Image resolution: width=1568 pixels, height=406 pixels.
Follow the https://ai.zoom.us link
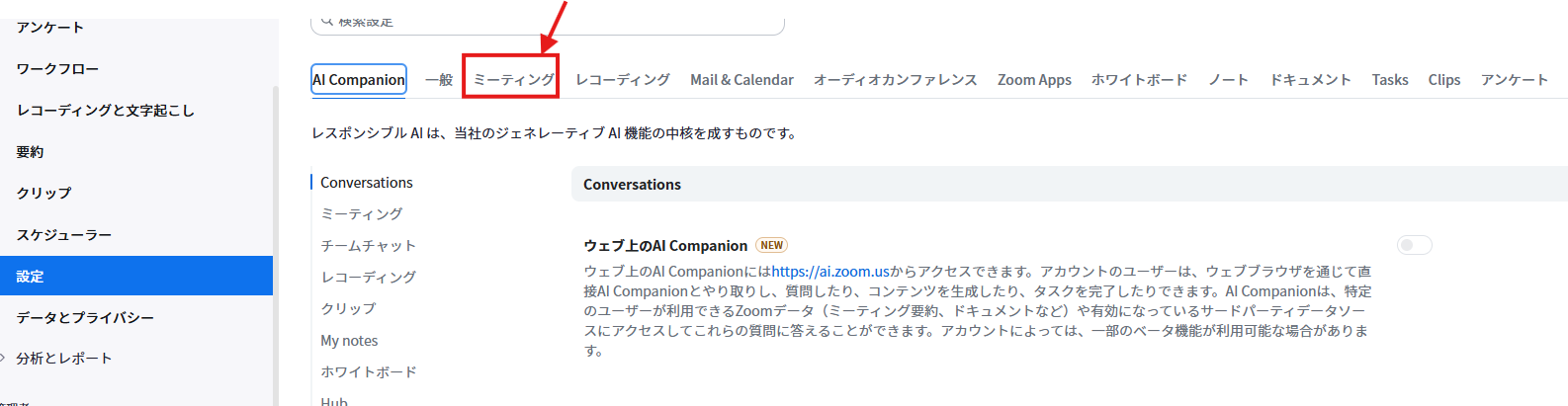point(830,272)
